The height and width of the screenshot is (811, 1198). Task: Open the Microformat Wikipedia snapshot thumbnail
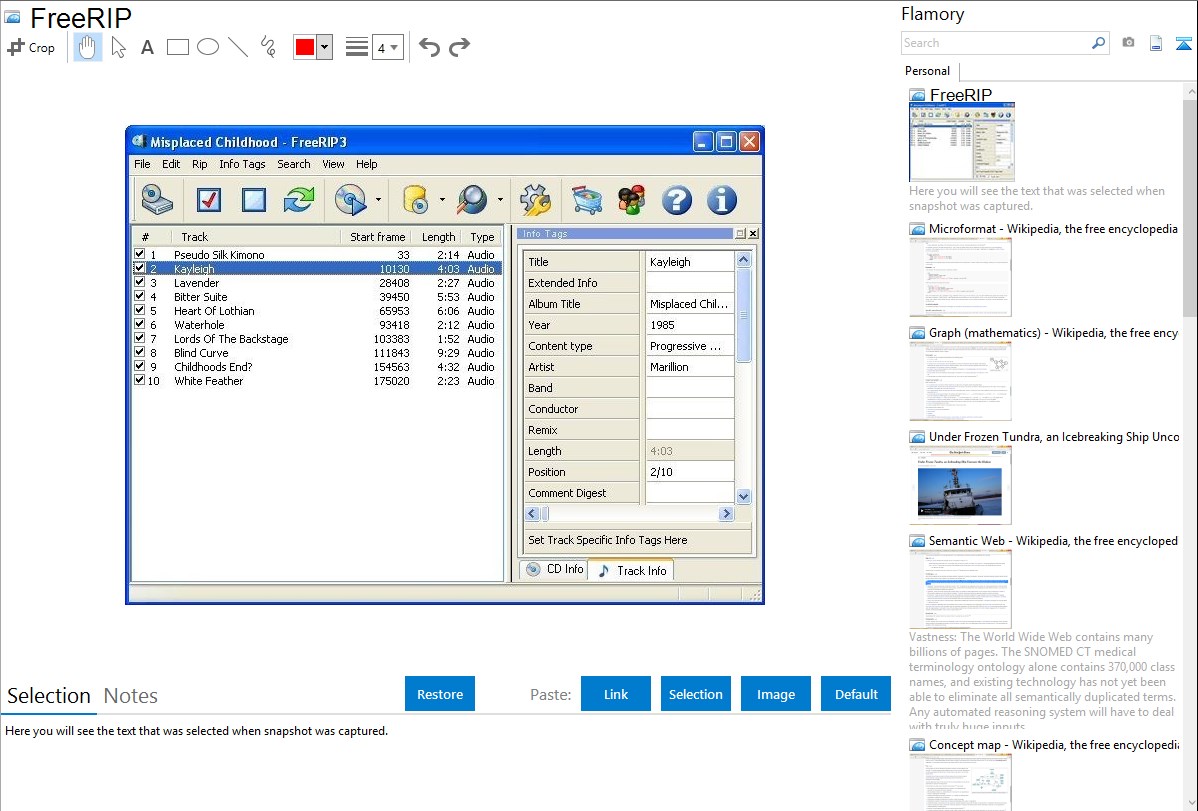point(960,277)
